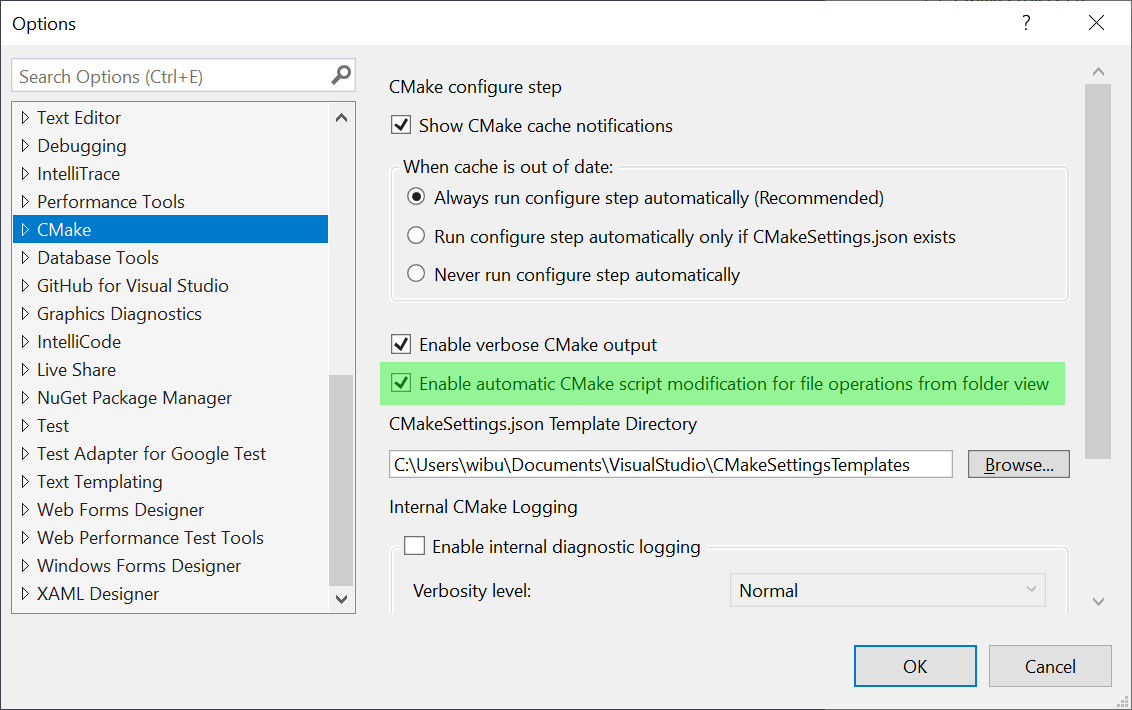
Task: Click the CMakeSettings.json template directory path field
Action: coord(670,463)
